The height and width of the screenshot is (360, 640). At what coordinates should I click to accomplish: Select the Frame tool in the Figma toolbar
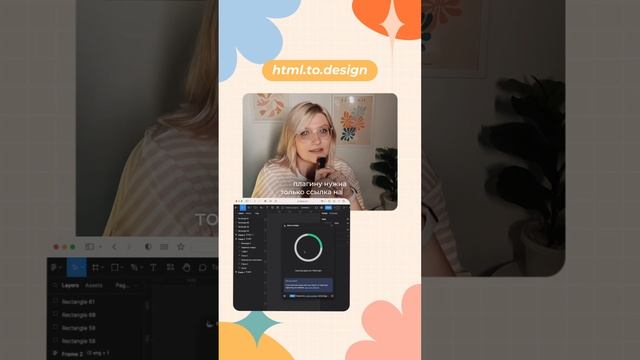97,267
